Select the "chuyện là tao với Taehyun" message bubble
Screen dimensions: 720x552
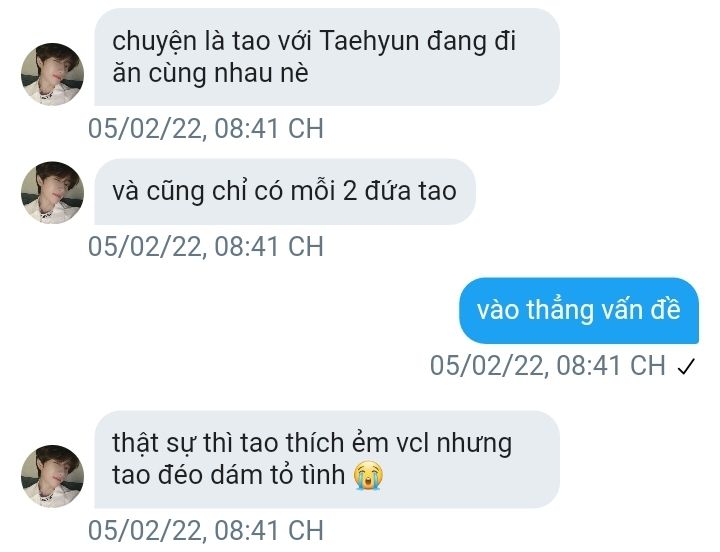[327, 57]
